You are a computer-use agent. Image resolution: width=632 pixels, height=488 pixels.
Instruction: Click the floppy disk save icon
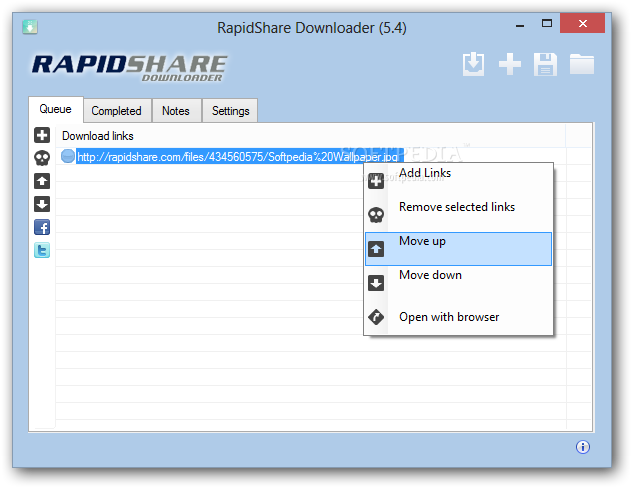coord(545,64)
